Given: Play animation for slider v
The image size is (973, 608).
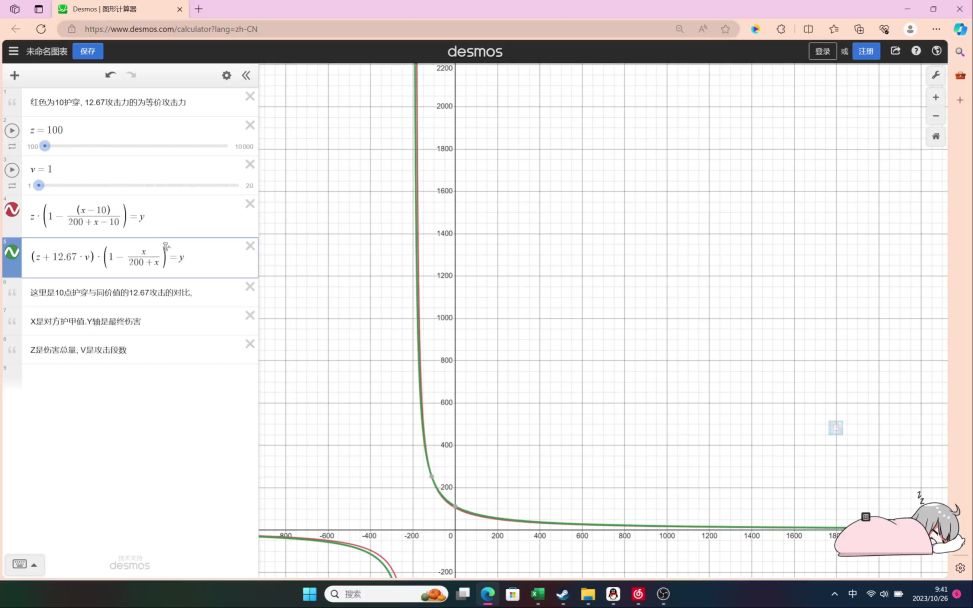Looking at the screenshot, I should [12, 169].
